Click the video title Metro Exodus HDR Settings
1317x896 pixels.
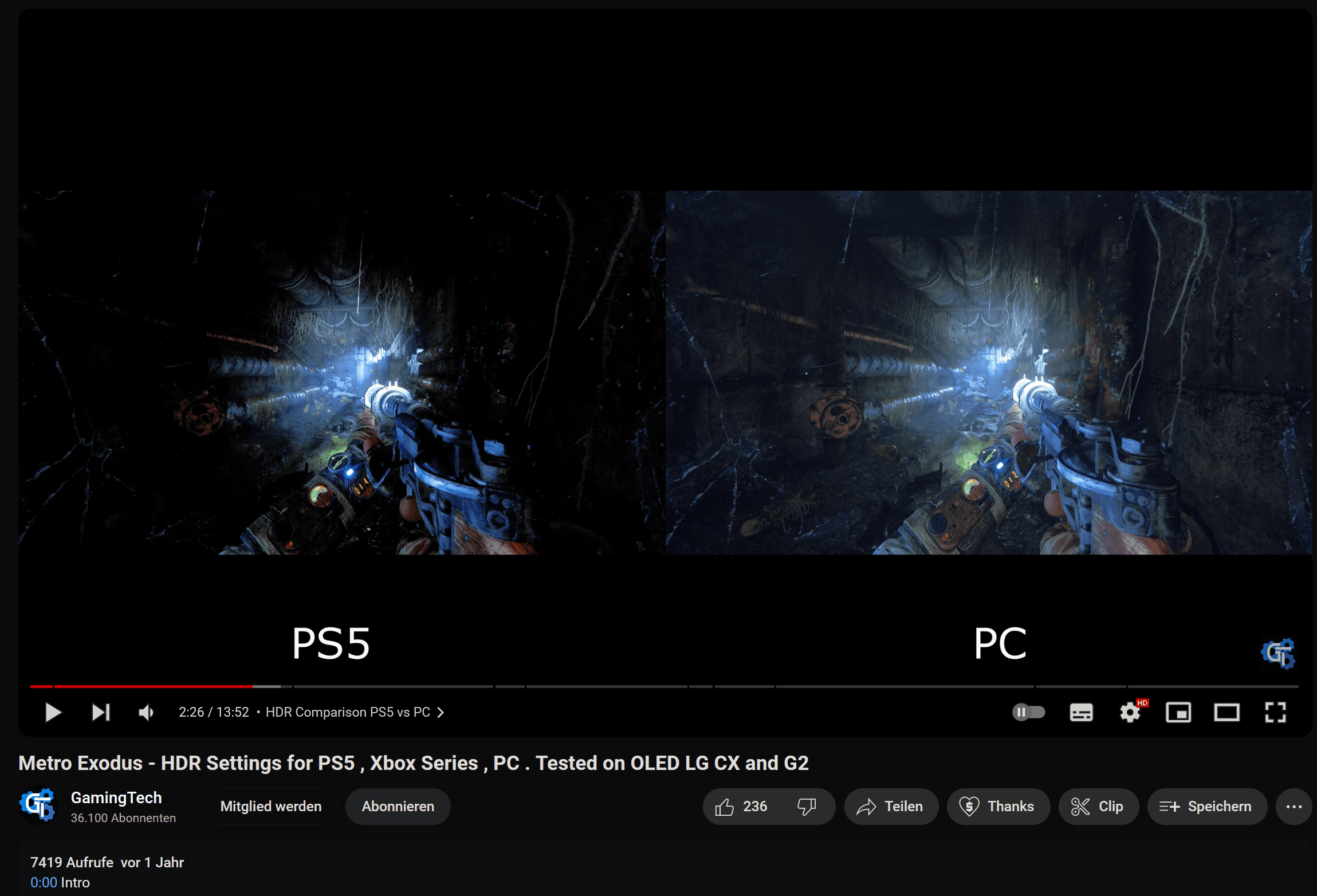click(x=413, y=763)
